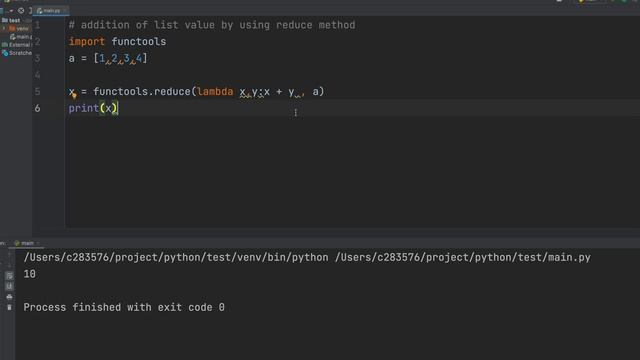
Task: Click 'Process finished with exit code 0' text
Action: coord(124,307)
